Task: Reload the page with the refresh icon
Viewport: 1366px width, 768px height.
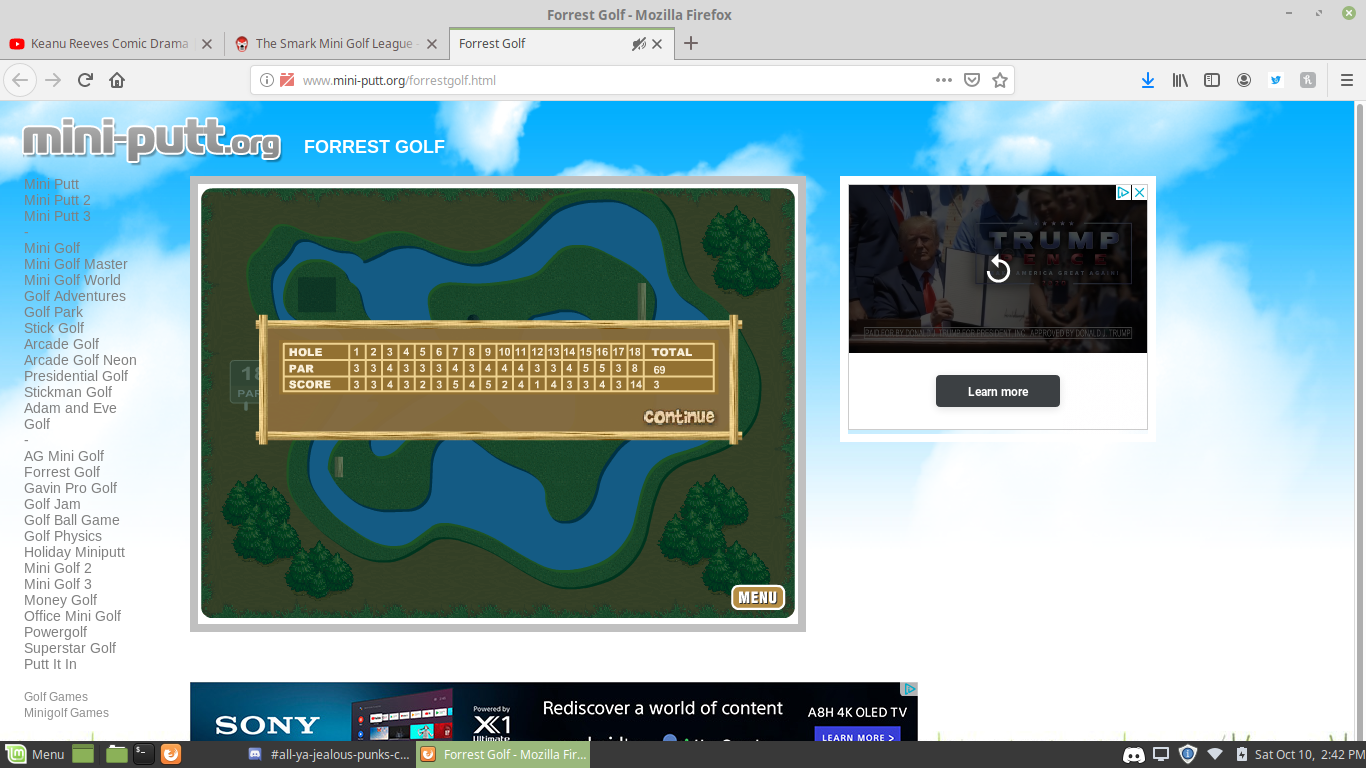Action: 85,80
